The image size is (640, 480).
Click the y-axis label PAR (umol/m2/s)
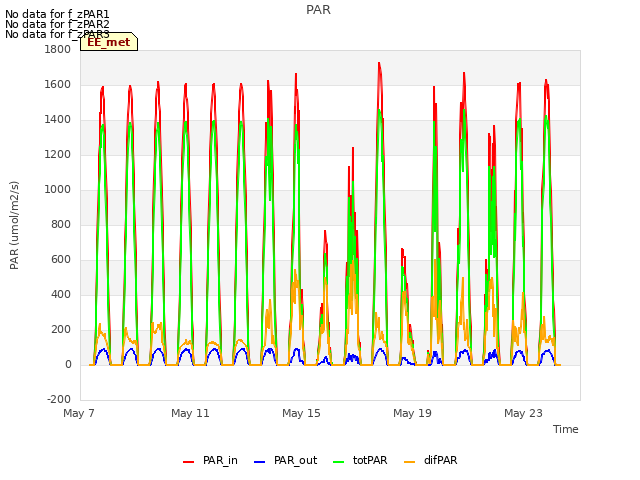(14, 225)
